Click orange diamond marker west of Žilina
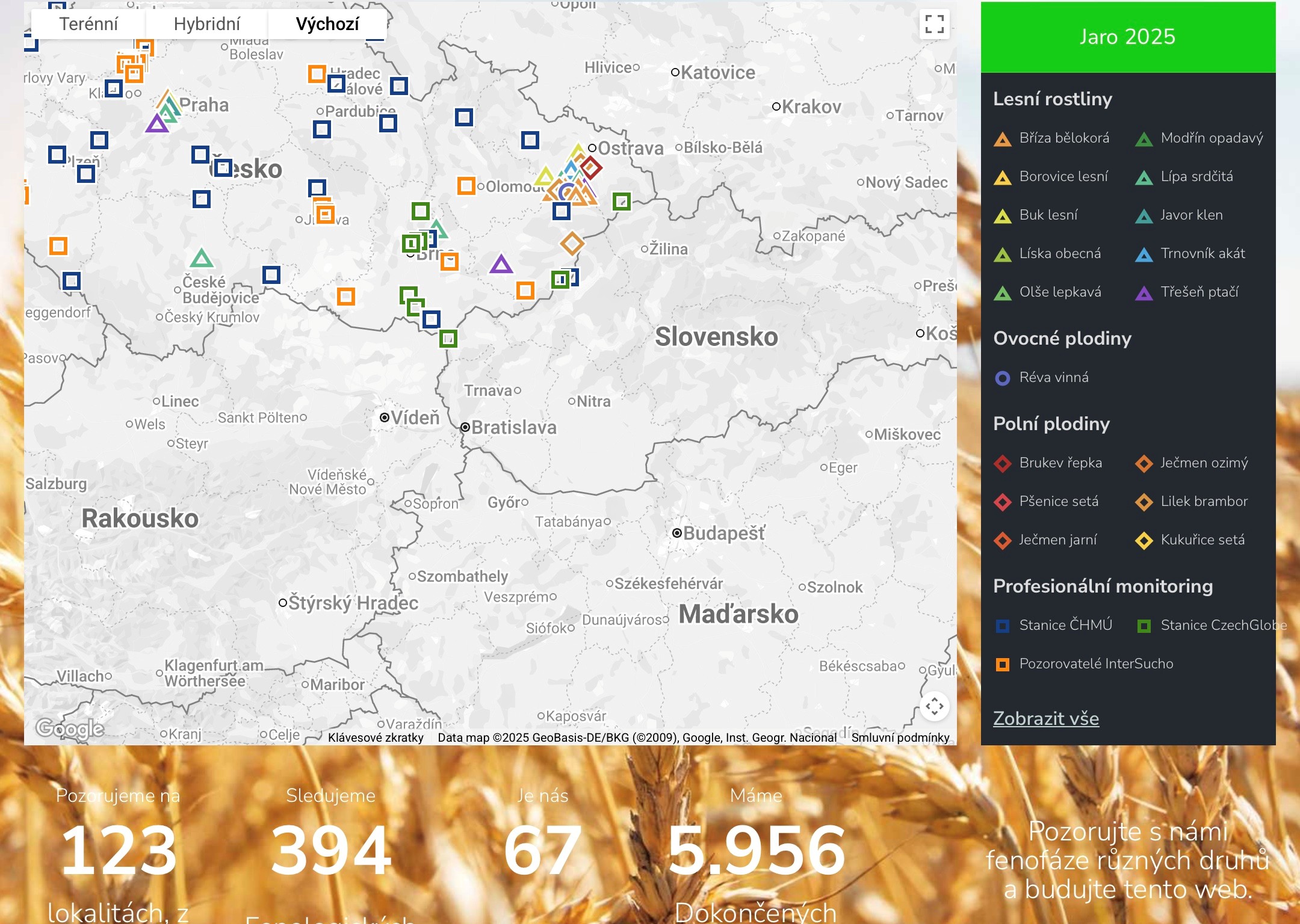The image size is (1300, 924). tap(572, 243)
